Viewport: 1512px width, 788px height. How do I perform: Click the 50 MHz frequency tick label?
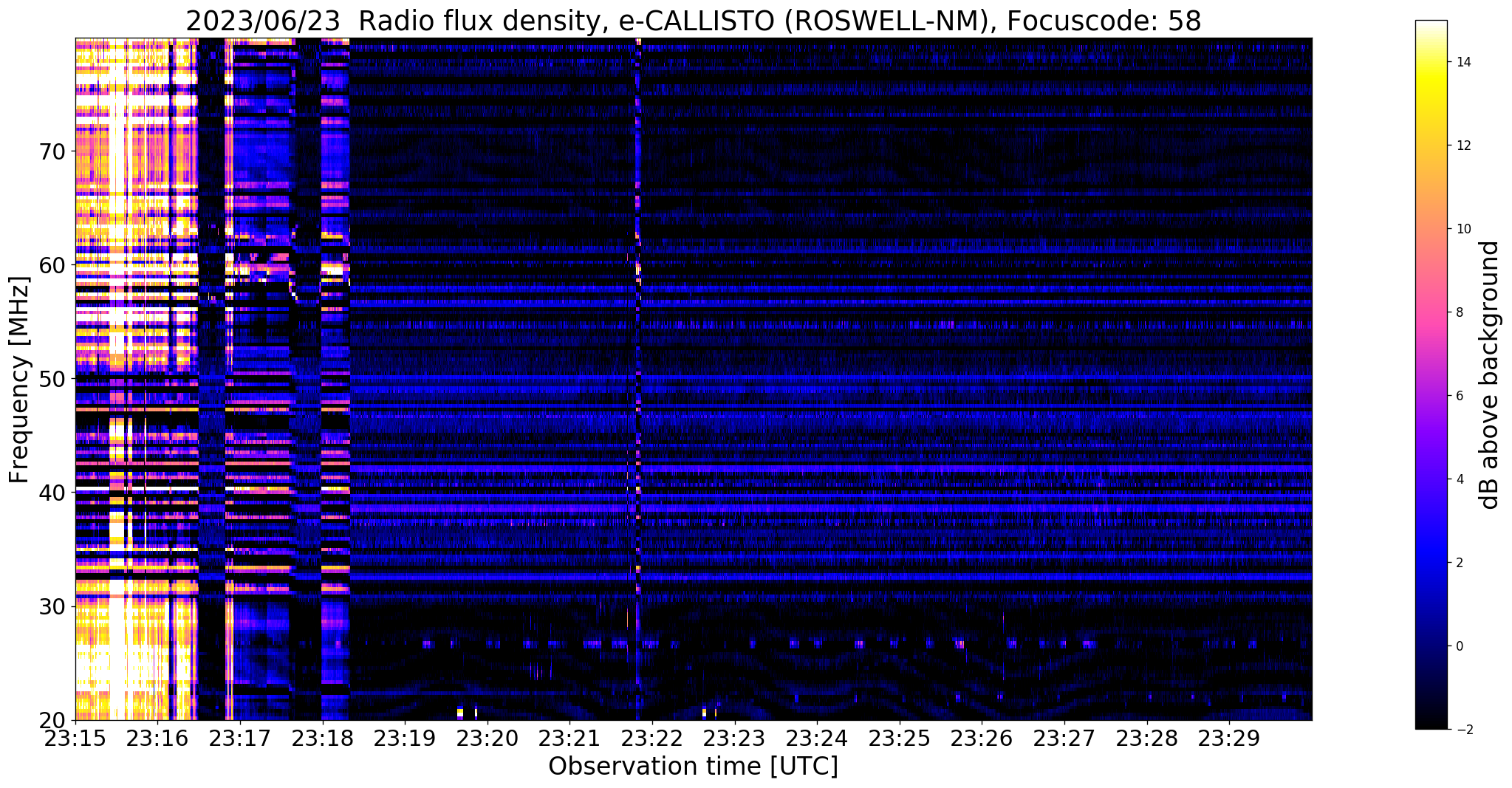(51, 379)
